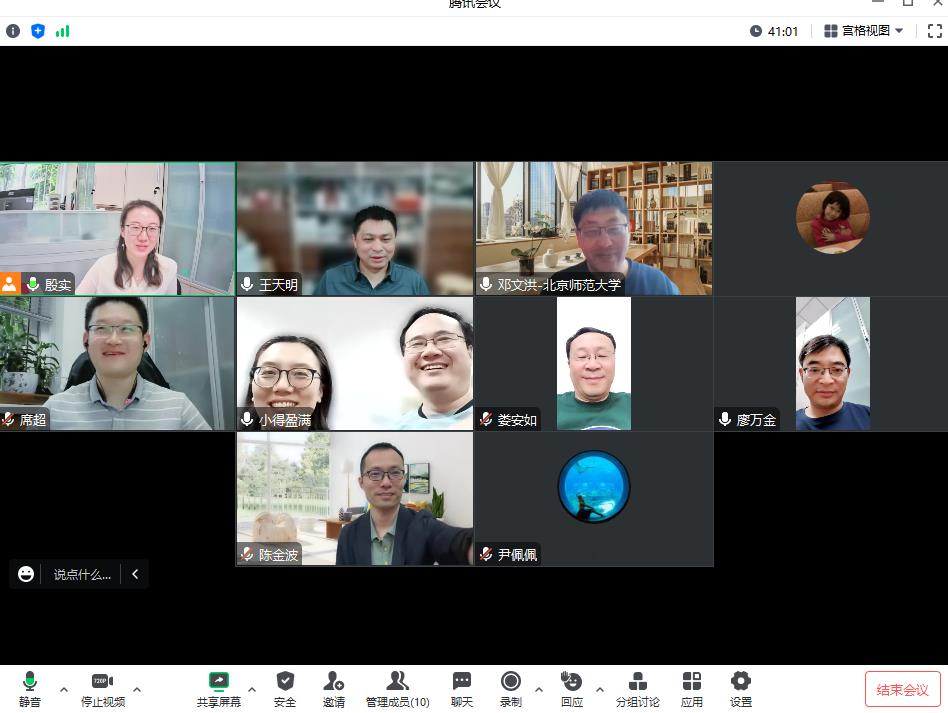Expand audio options arrow beside 静音
This screenshot has height=713, width=948.
pyautogui.click(x=64, y=689)
